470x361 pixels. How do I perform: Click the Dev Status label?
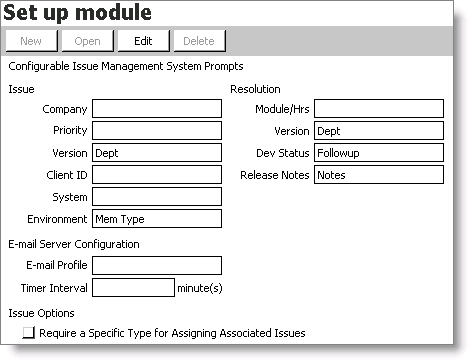(283, 153)
